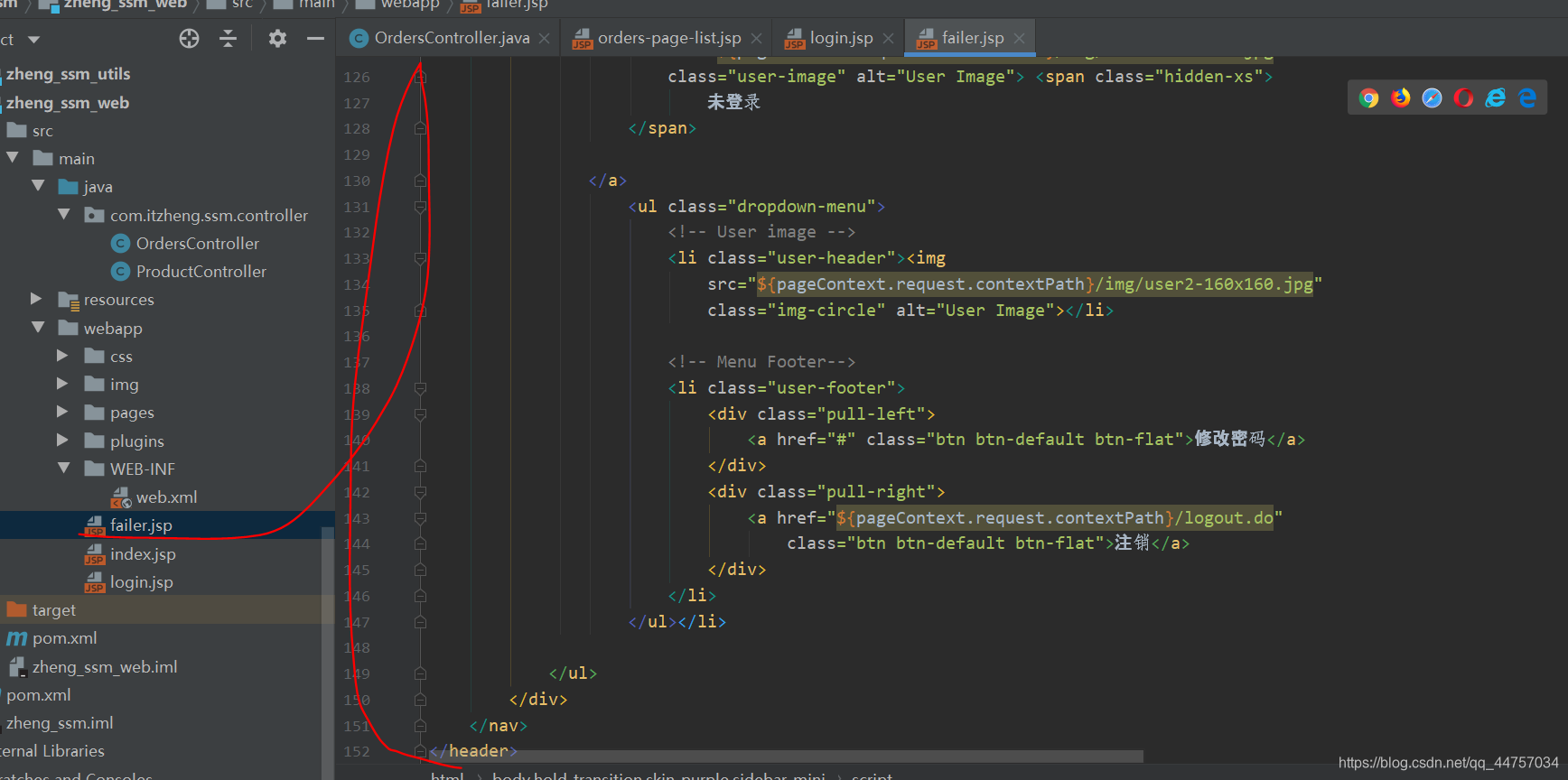Open preview in Safari browser icon

click(1433, 98)
